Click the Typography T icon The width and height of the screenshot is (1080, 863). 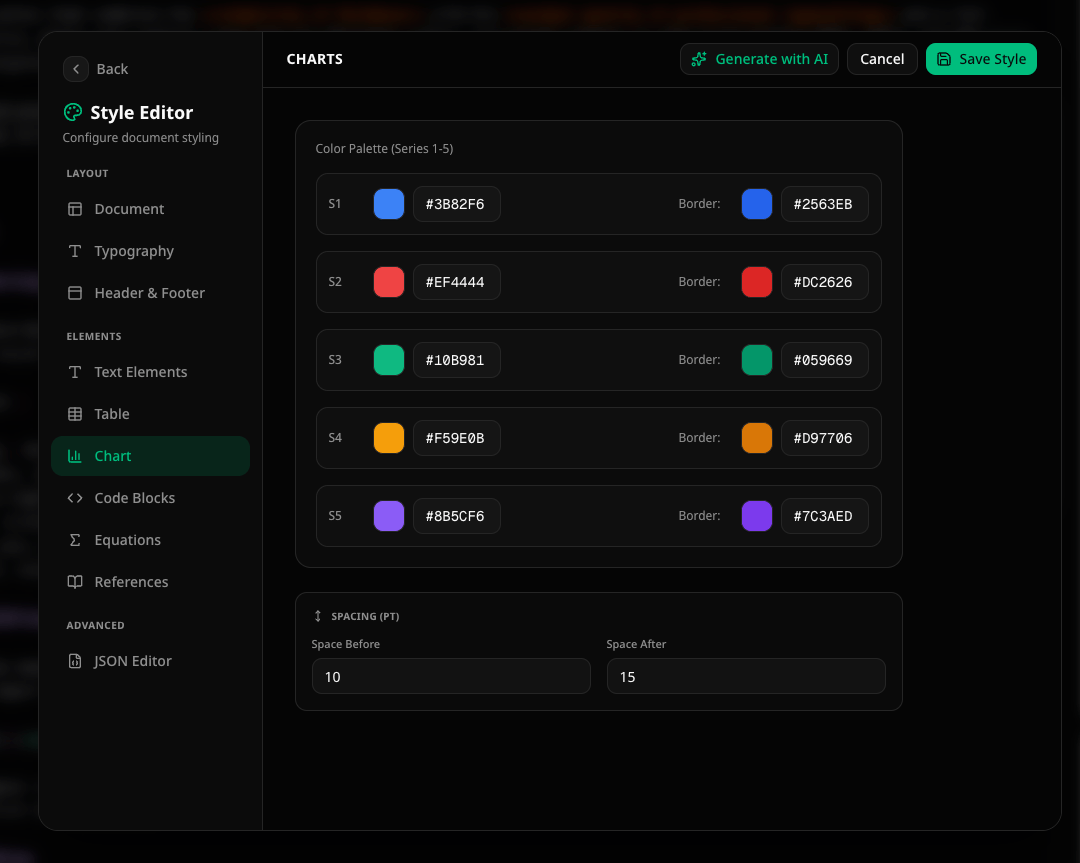75,251
